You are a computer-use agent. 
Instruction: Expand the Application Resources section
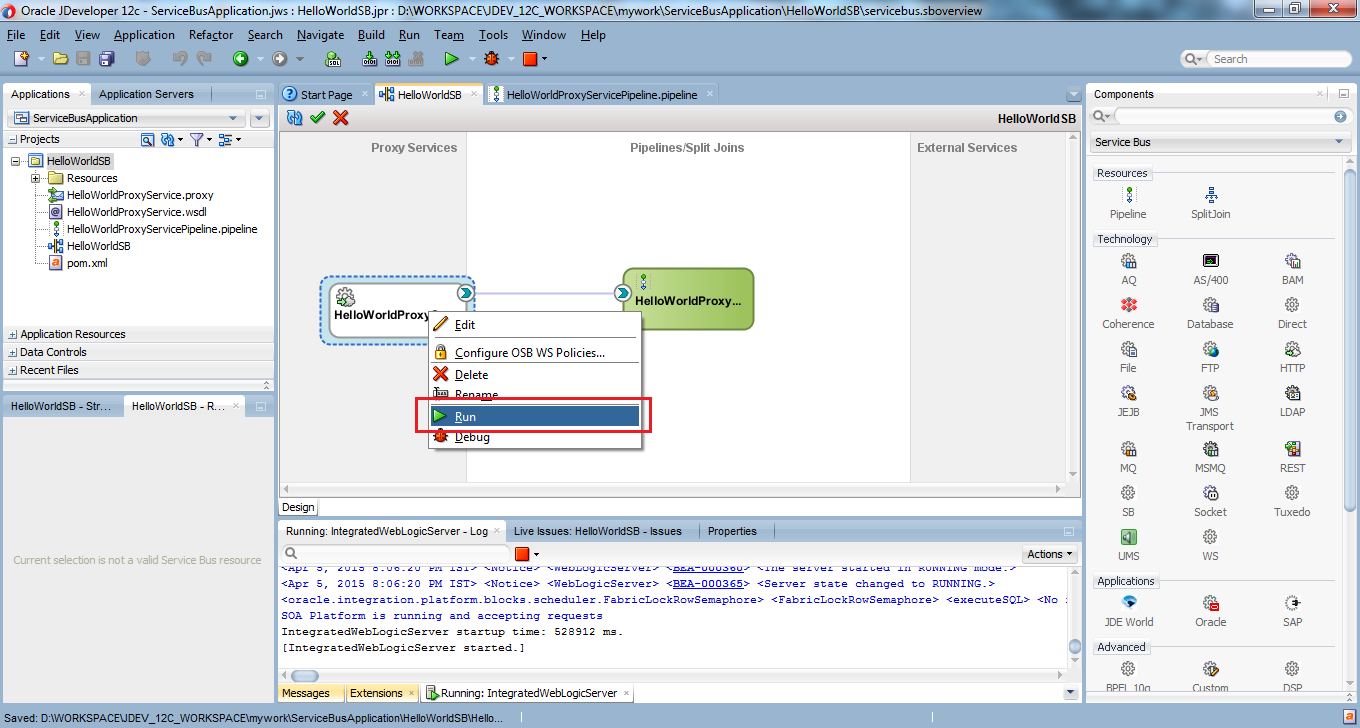[12, 335]
